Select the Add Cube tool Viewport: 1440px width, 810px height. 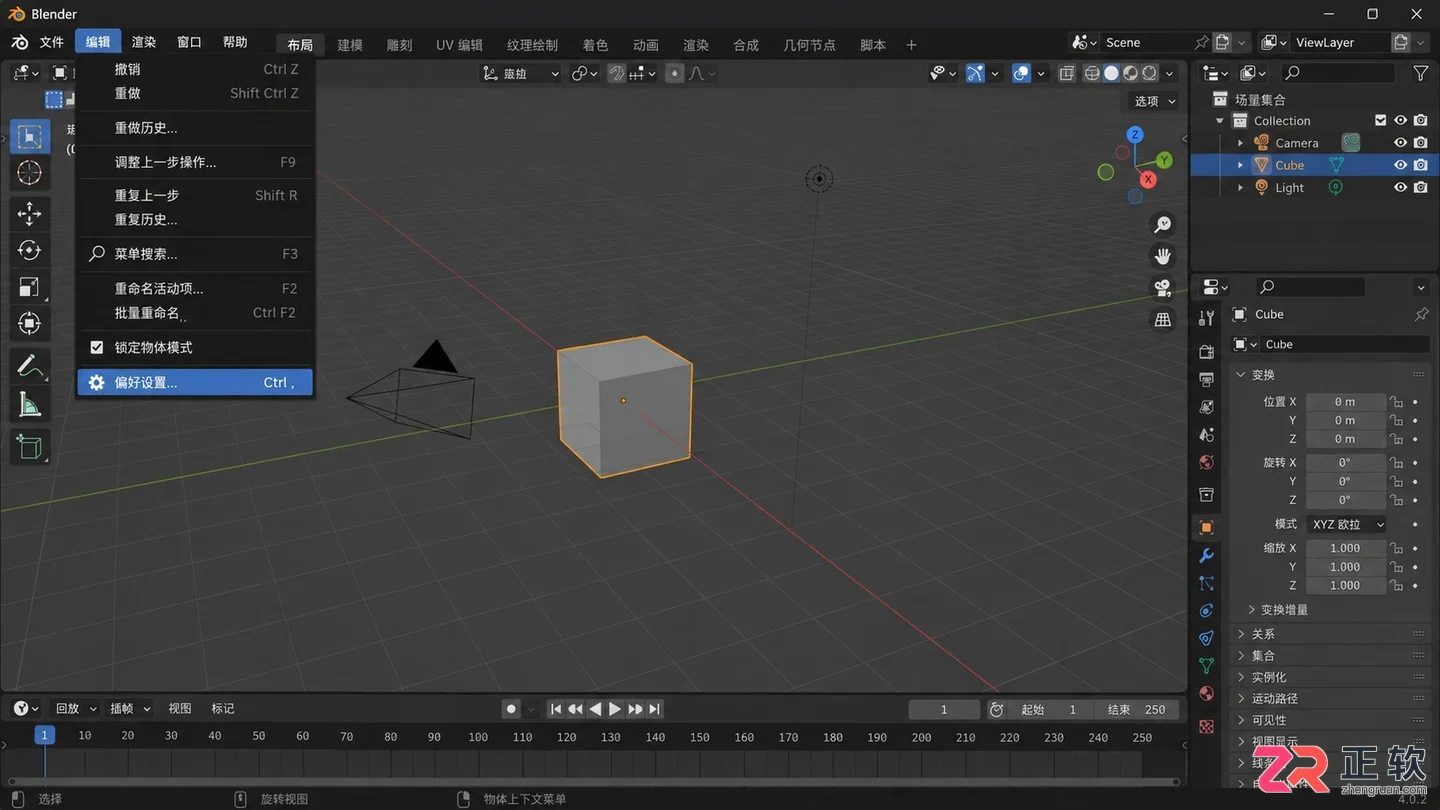click(x=29, y=447)
